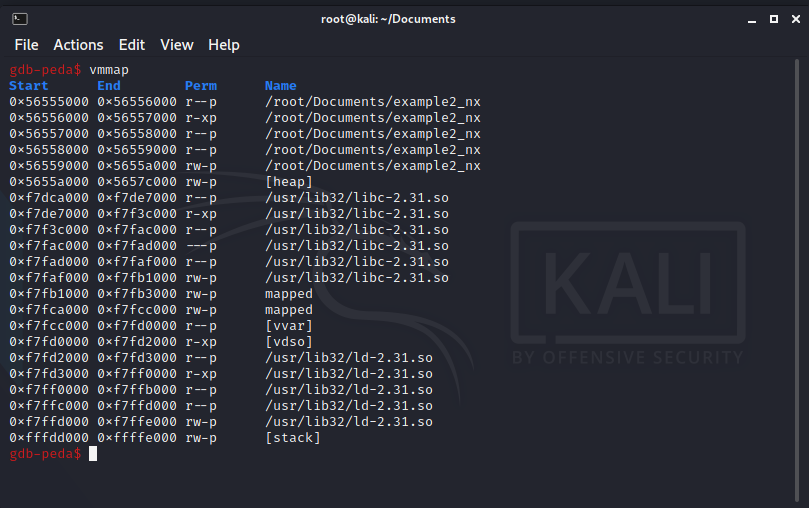809x508 pixels.
Task: Click the ---p permission entry
Action: (x=201, y=245)
